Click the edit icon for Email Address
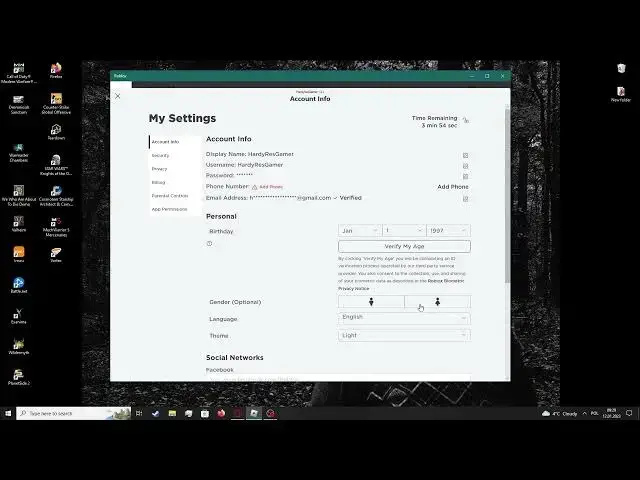The height and width of the screenshot is (480, 640). coord(465,198)
